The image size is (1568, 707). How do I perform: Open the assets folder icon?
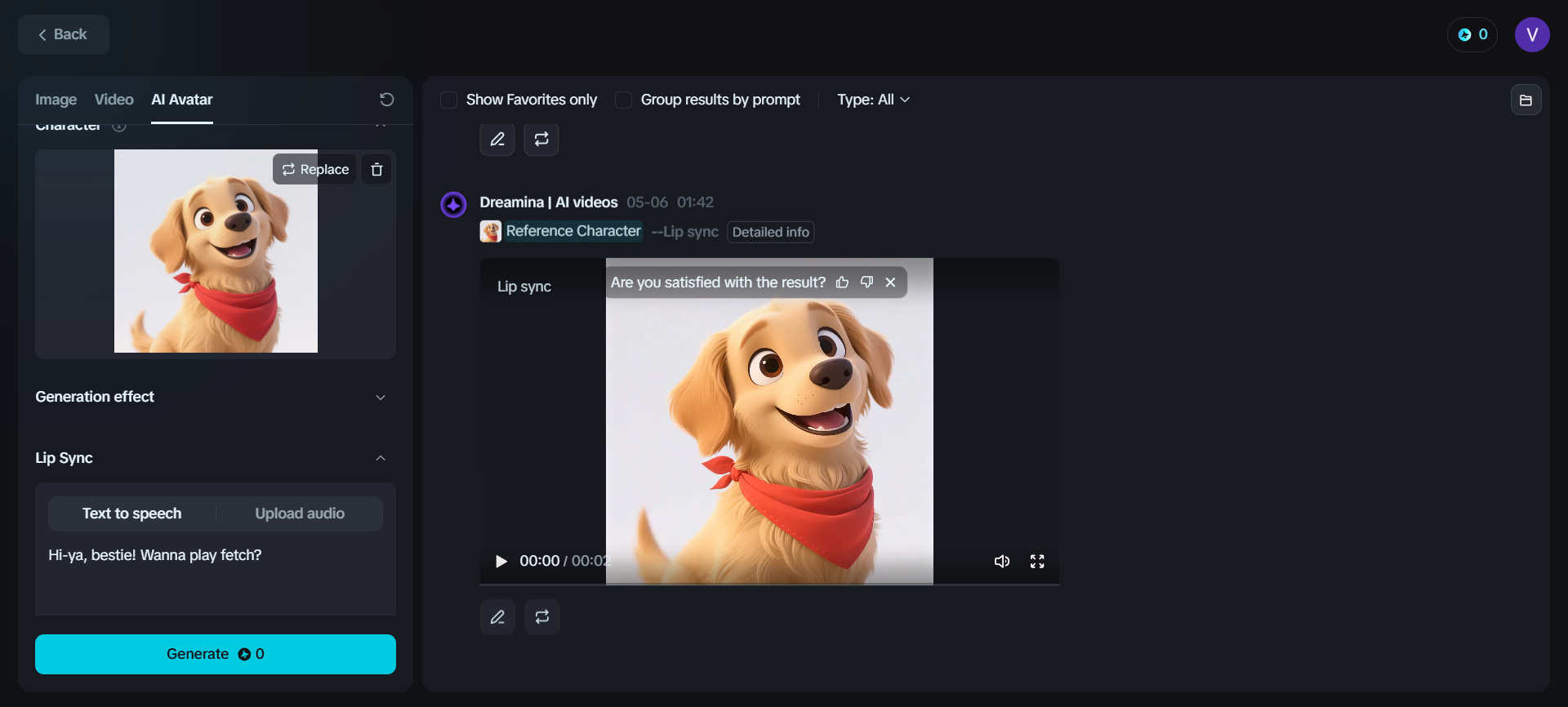click(1526, 100)
